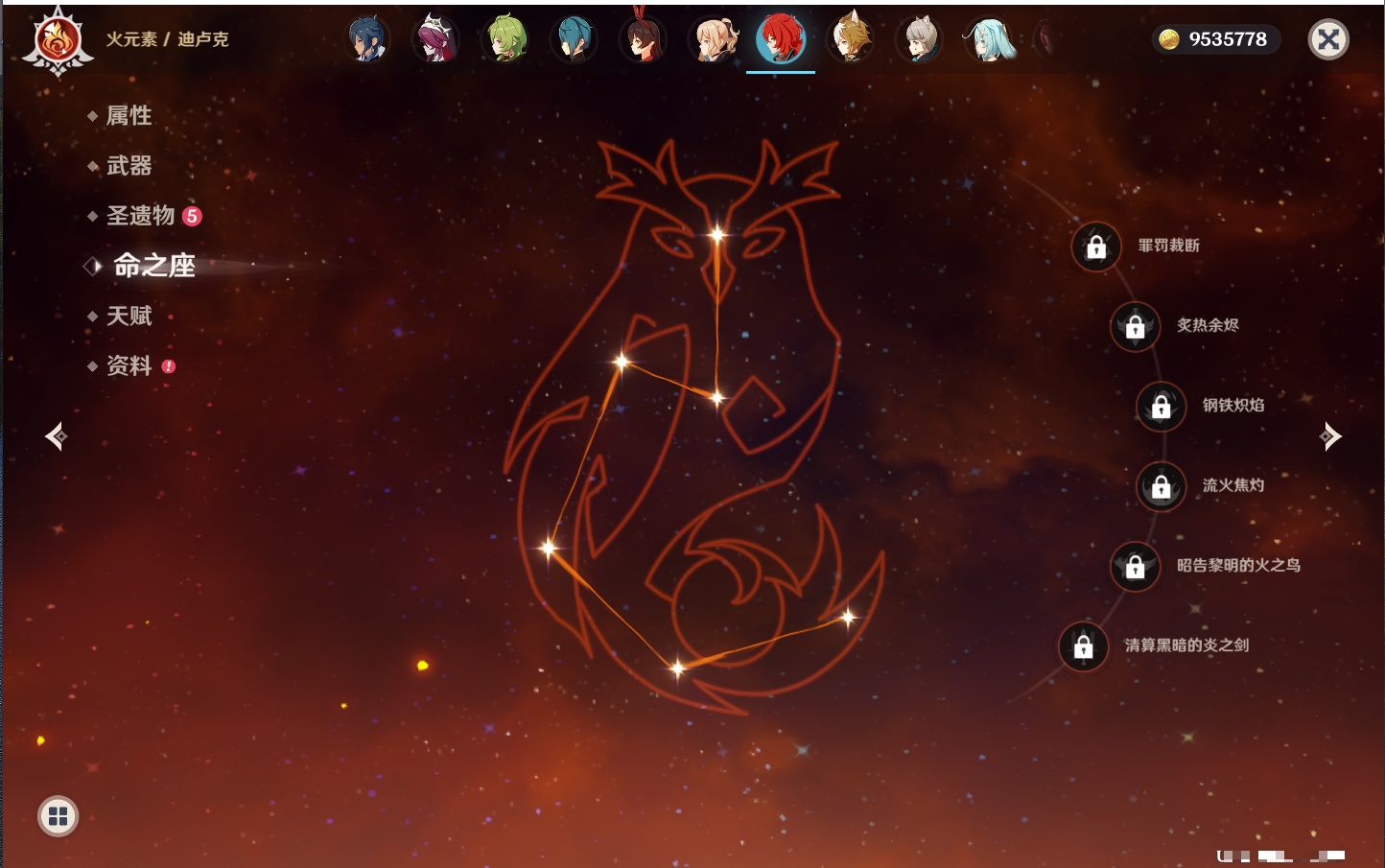1385x868 pixels.
Task: Click the lock icon beside 清算黑暗的炎之剑
Action: point(1084,646)
